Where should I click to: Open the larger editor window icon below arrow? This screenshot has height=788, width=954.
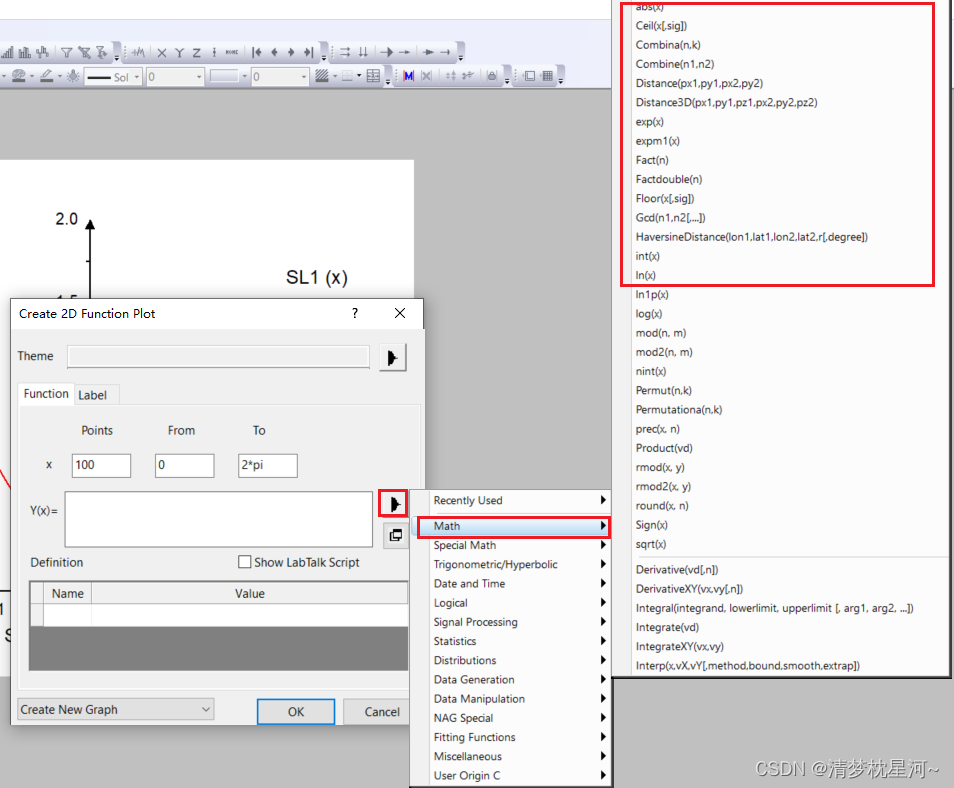395,535
